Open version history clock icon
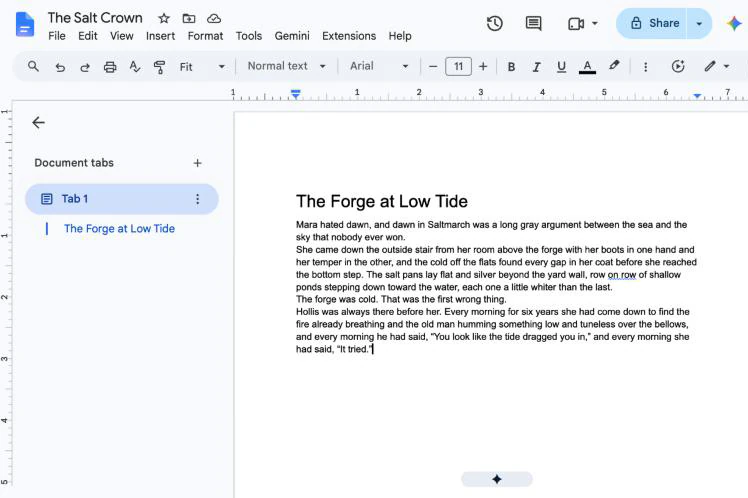The image size is (748, 498). (x=495, y=23)
